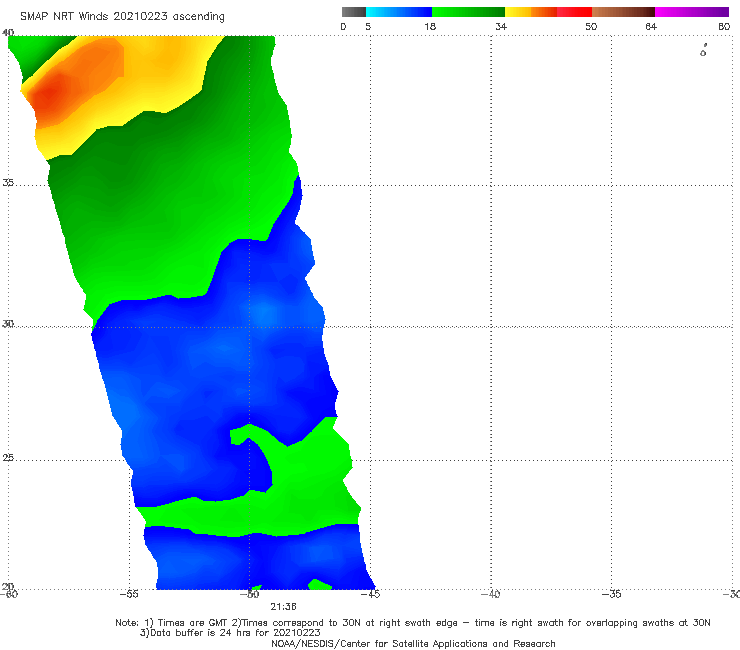Click the note 'Data buffer is 24 hrs for 20210223'
This screenshot has width=740, height=650.
click(x=235, y=633)
